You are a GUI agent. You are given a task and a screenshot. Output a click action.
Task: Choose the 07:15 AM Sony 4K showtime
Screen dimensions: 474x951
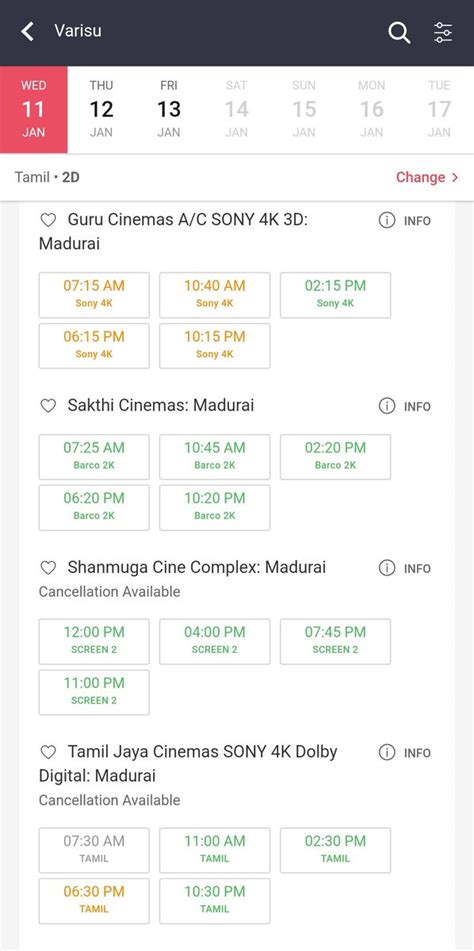[x=94, y=295]
